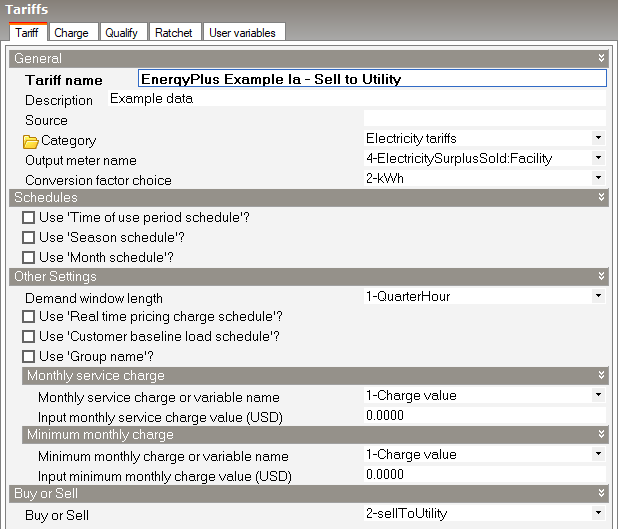Switch to the Charge tab

pyautogui.click(x=71, y=33)
